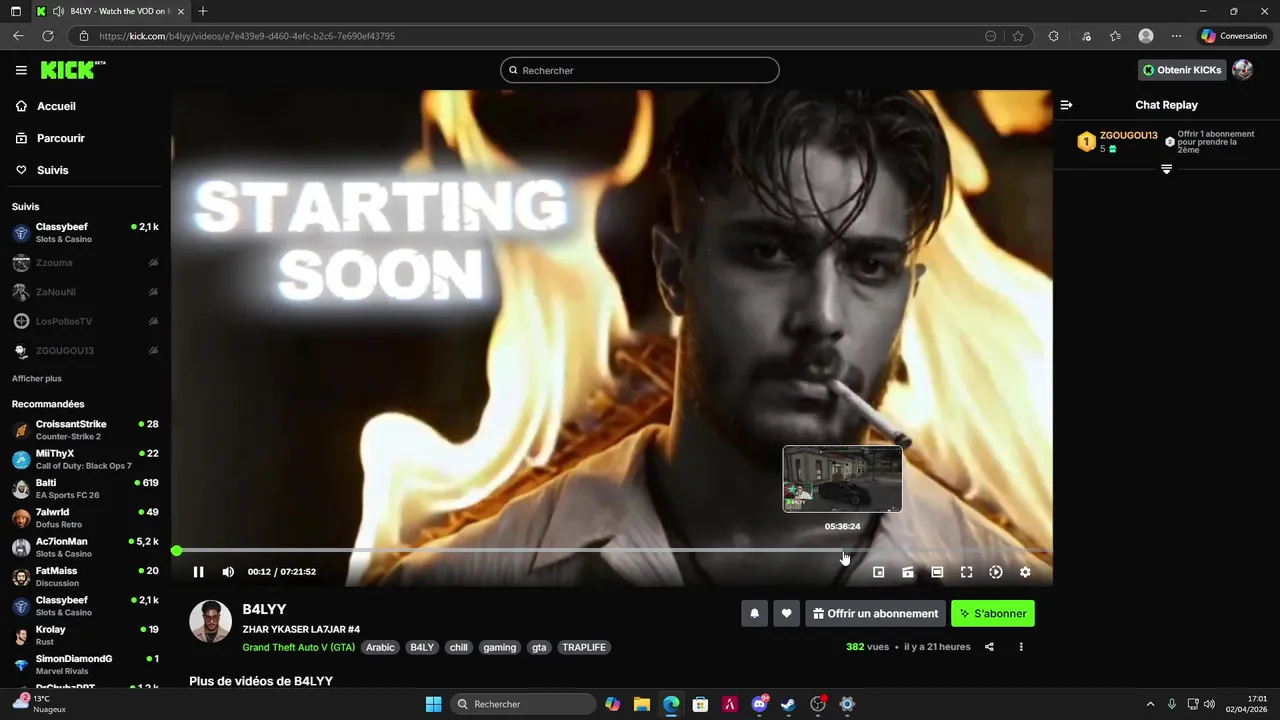Mute the video player volume
This screenshot has width=1280, height=720.
[x=228, y=572]
